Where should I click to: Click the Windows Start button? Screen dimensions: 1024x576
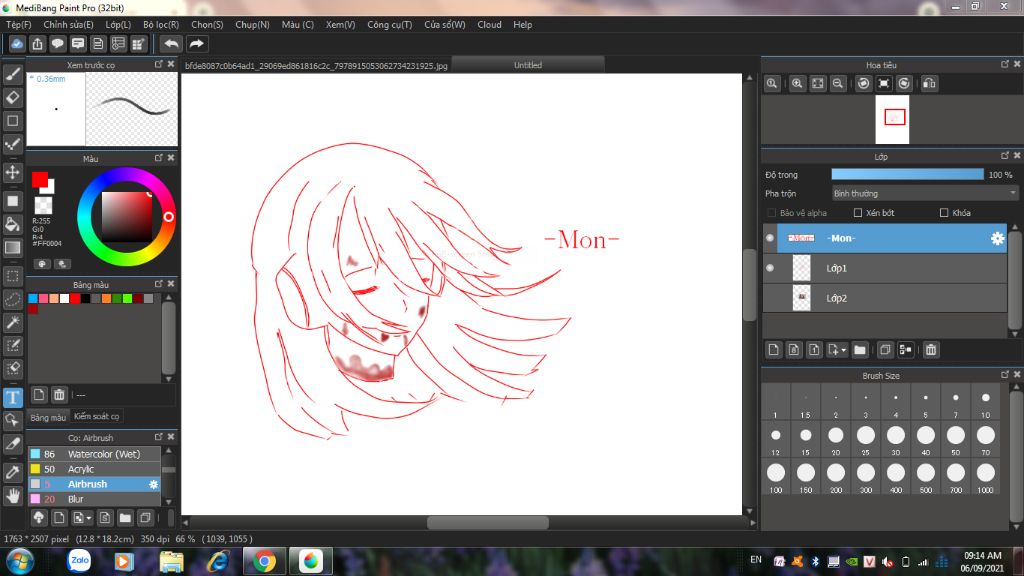(x=20, y=562)
